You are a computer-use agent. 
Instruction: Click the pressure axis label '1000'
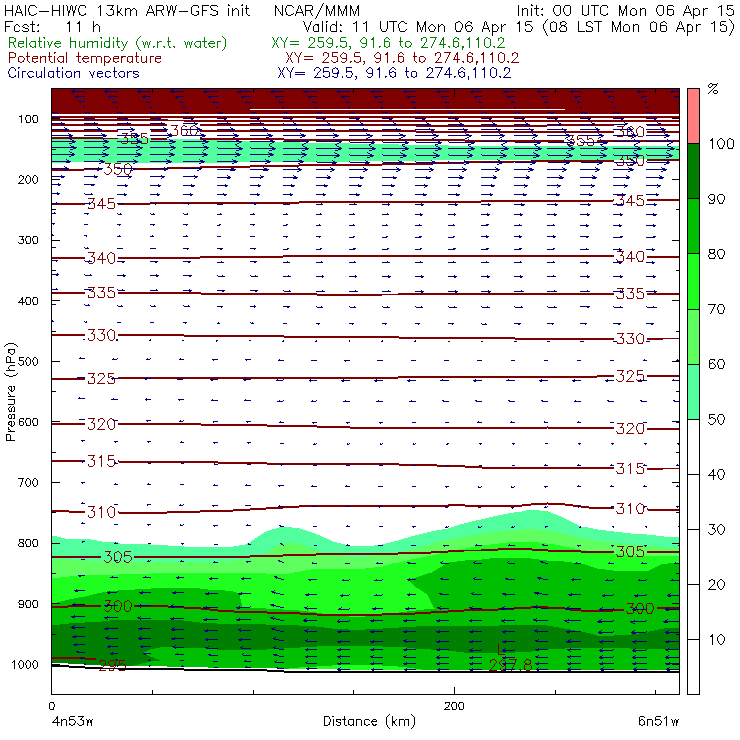(x=25, y=665)
